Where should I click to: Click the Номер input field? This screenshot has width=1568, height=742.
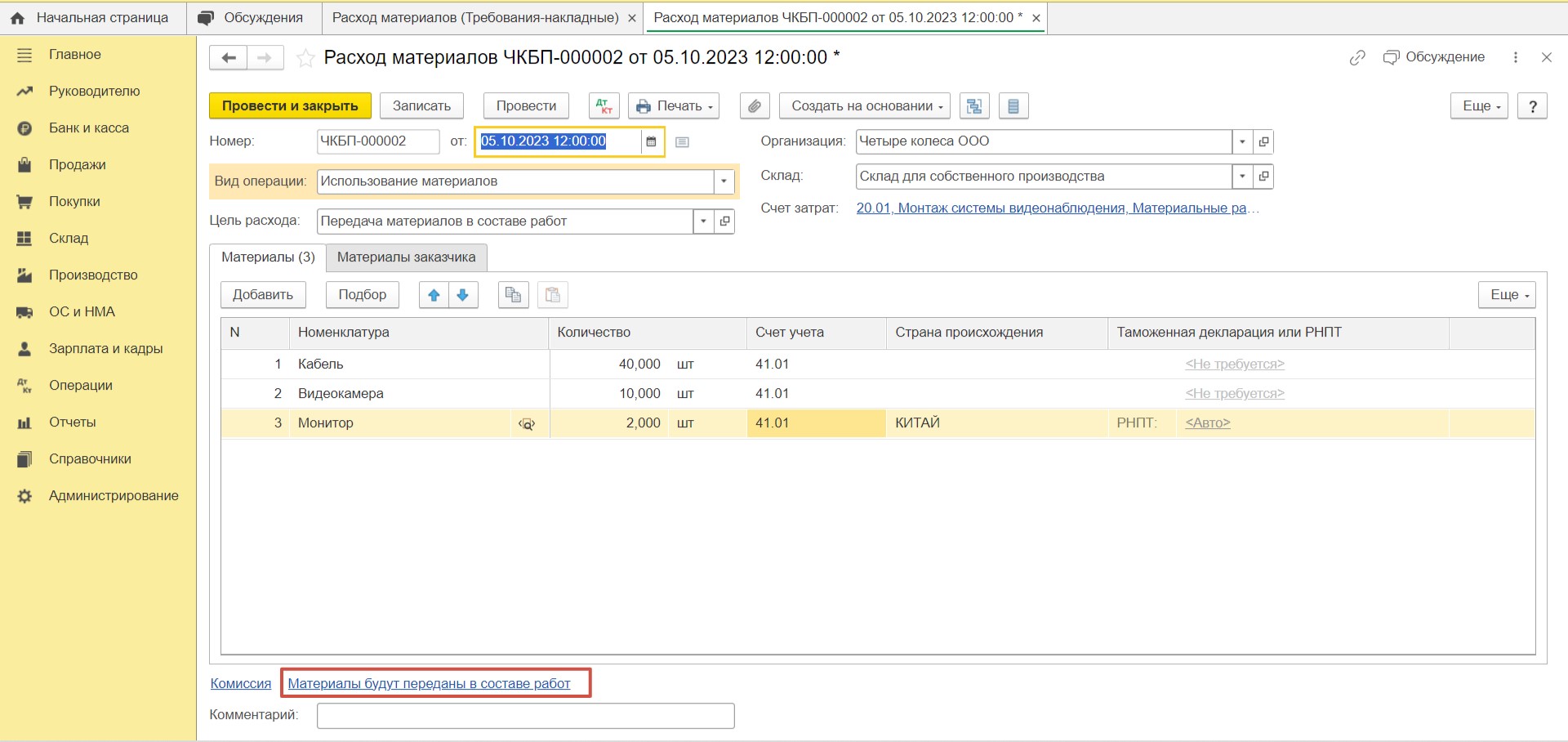pos(378,141)
